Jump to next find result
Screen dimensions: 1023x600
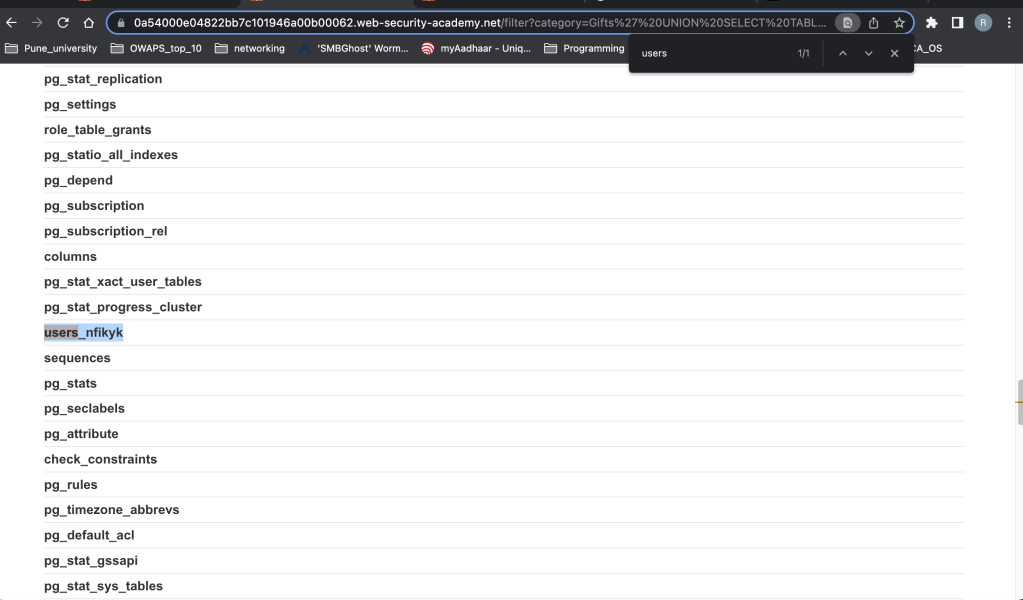(868, 53)
